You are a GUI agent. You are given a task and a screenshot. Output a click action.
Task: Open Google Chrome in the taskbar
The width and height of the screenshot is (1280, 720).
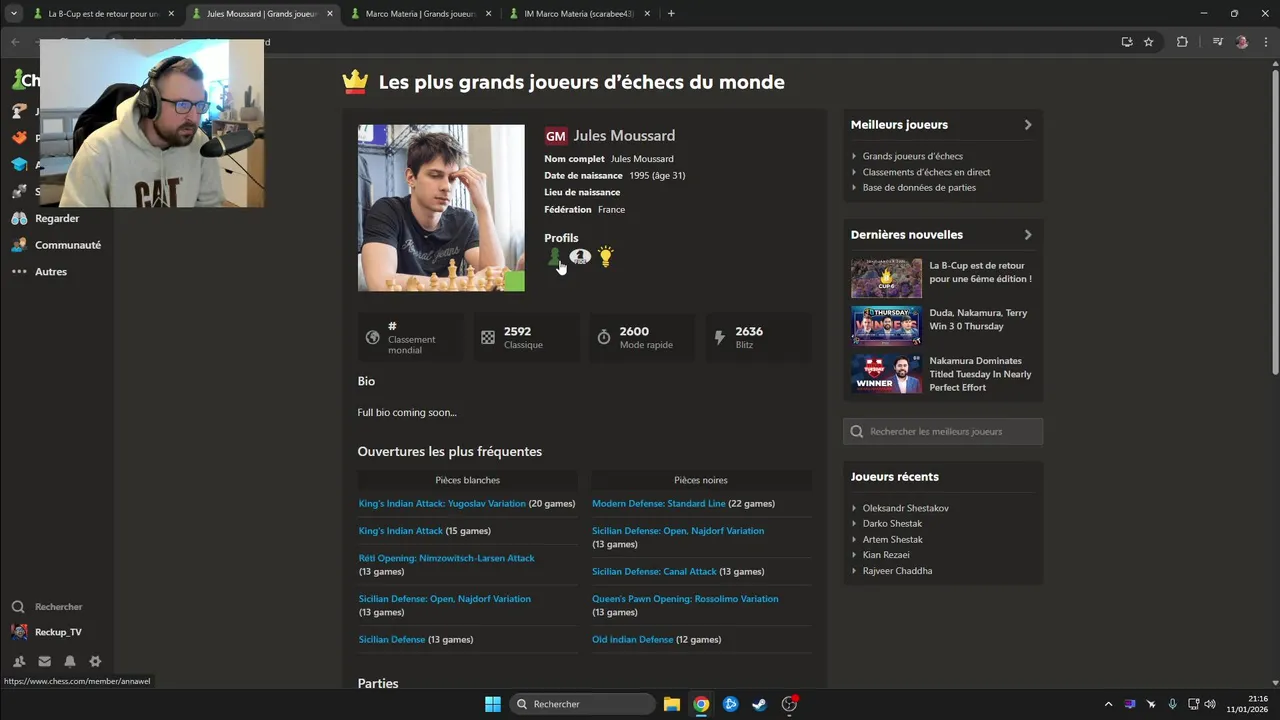pos(701,704)
